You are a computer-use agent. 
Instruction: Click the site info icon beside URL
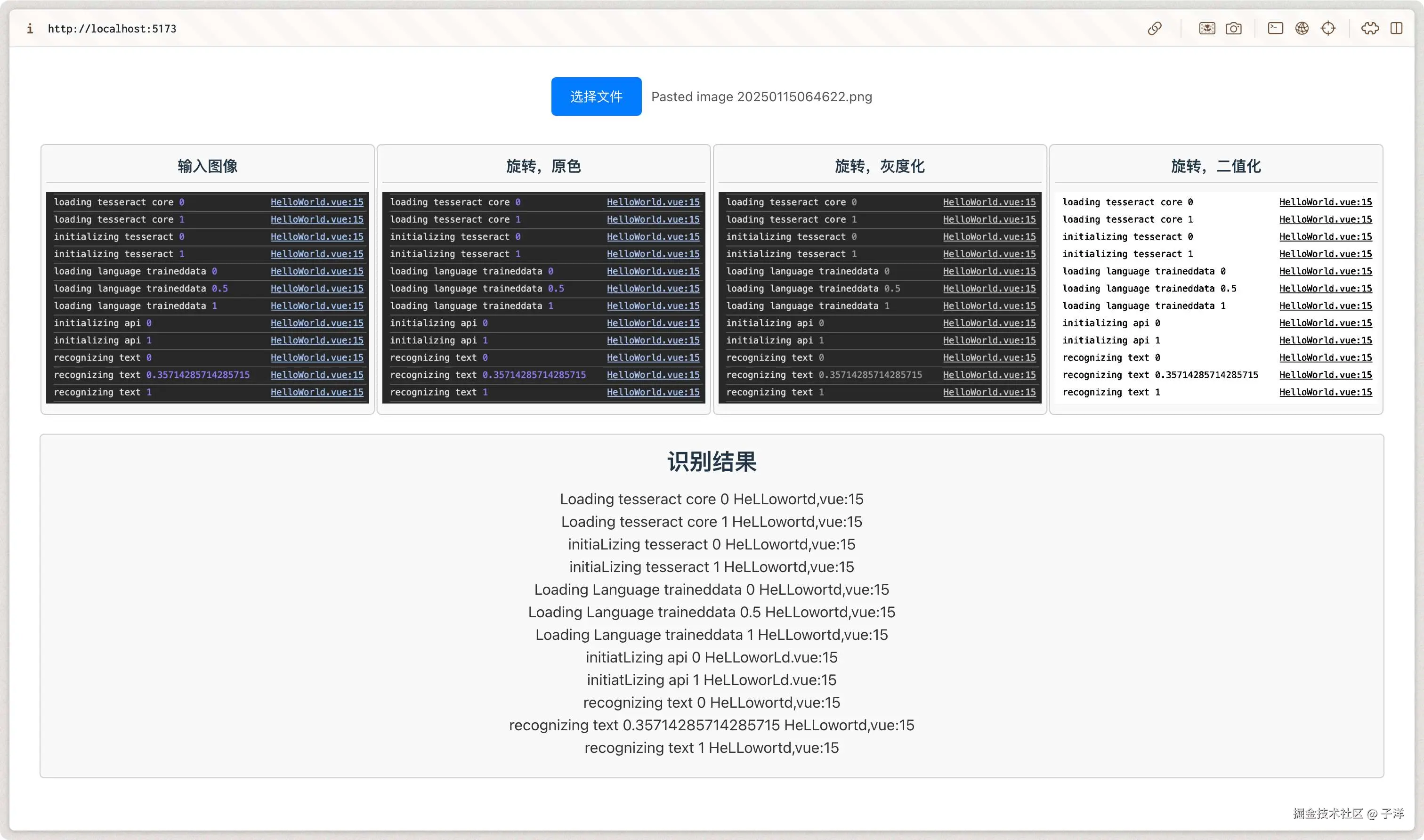29,28
